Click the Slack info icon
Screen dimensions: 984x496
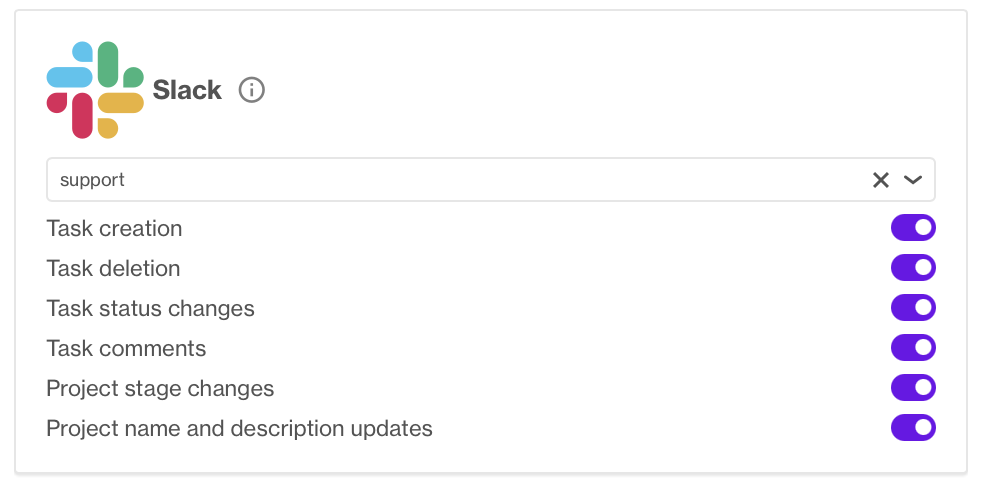[252, 90]
